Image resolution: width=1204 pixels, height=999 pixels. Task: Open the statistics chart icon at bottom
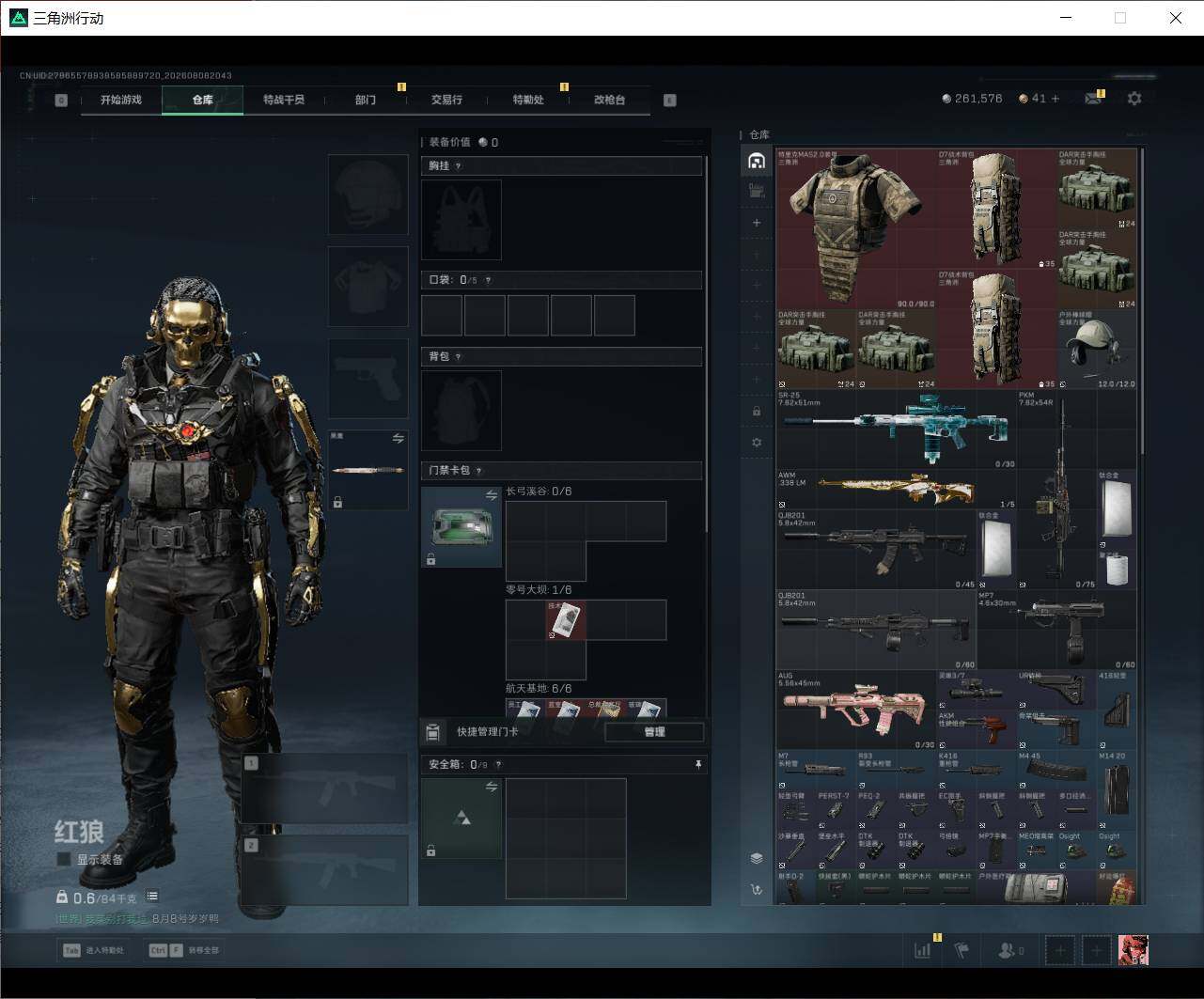923,950
